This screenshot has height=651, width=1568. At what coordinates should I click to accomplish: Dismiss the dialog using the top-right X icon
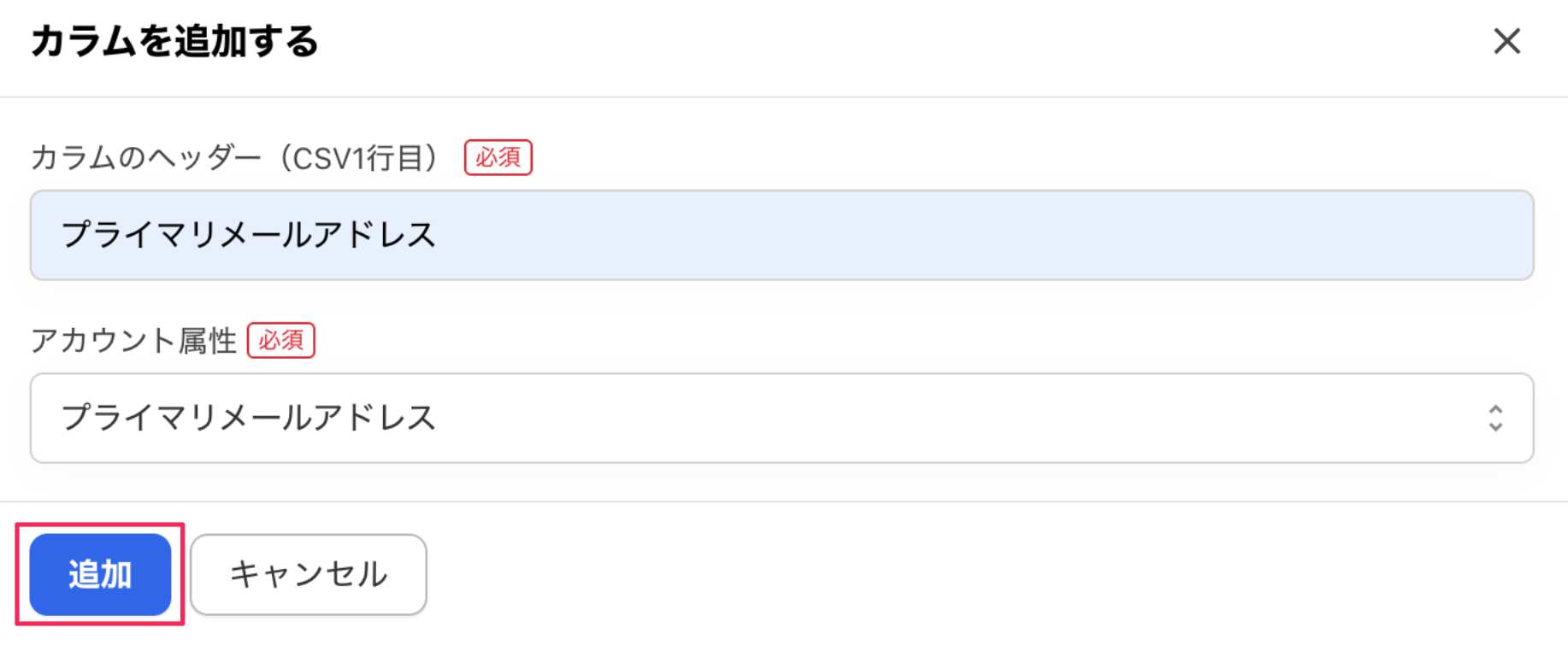(1506, 41)
